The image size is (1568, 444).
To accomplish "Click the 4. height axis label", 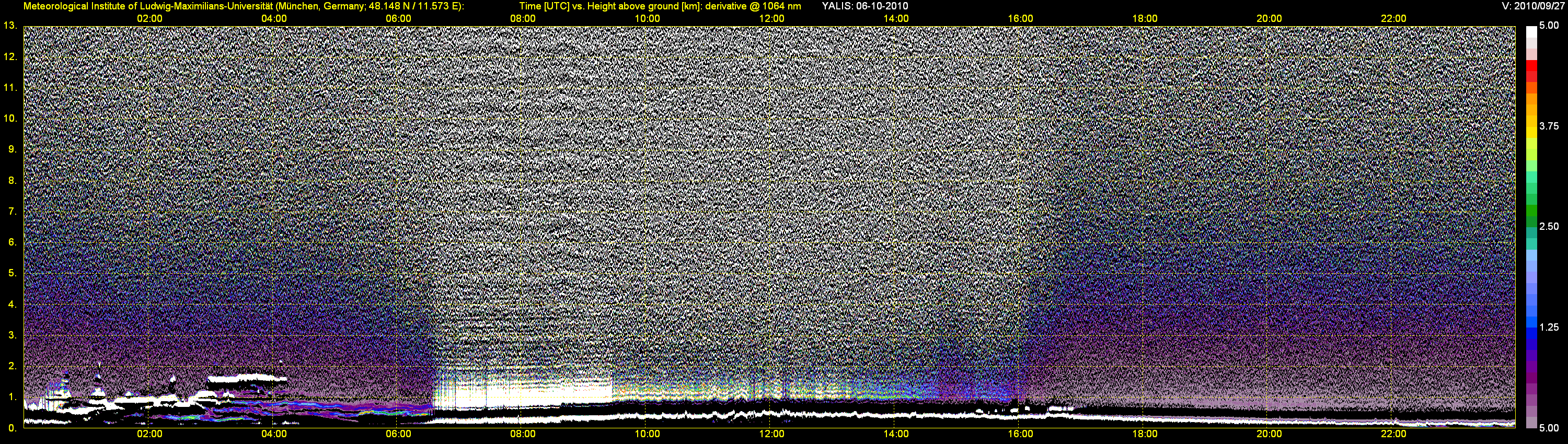I will 13,304.
